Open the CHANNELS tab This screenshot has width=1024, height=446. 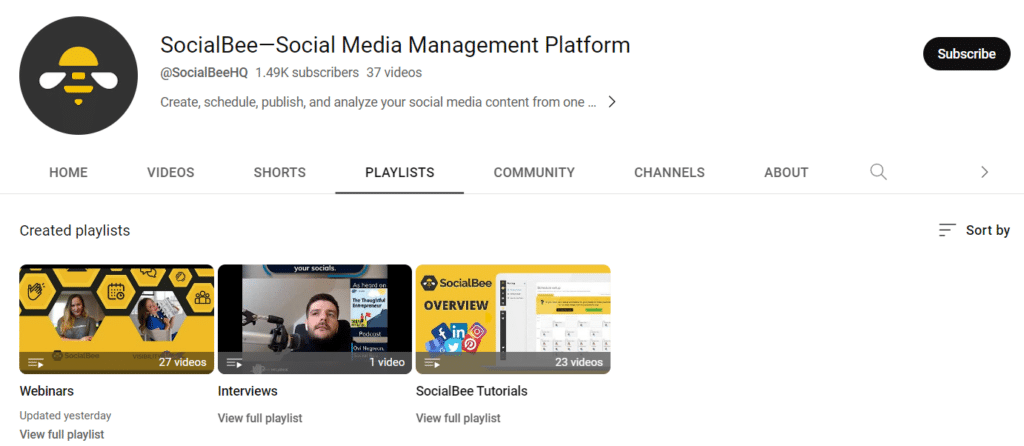tap(669, 172)
